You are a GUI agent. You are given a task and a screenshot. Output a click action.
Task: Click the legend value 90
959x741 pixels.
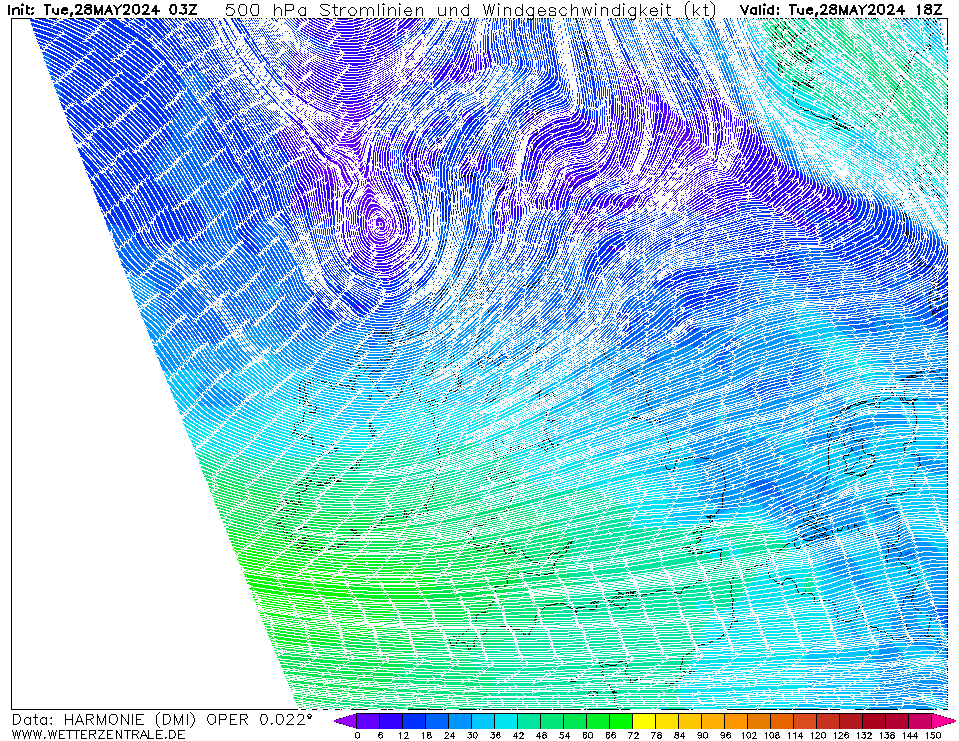coord(702,735)
